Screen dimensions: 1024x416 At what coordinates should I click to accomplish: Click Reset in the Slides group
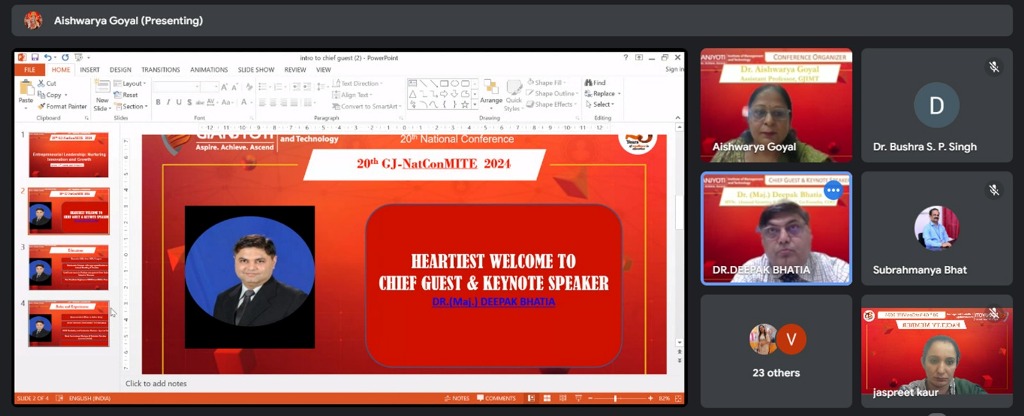coord(126,95)
